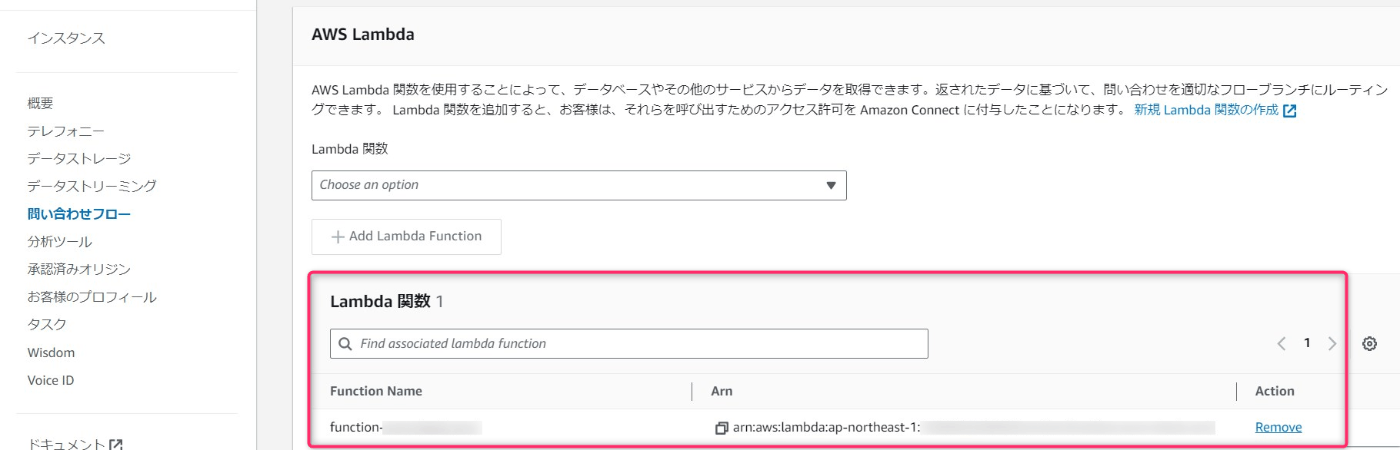Focus the Find associated lambda function search box
This screenshot has width=1400, height=450.
click(629, 344)
